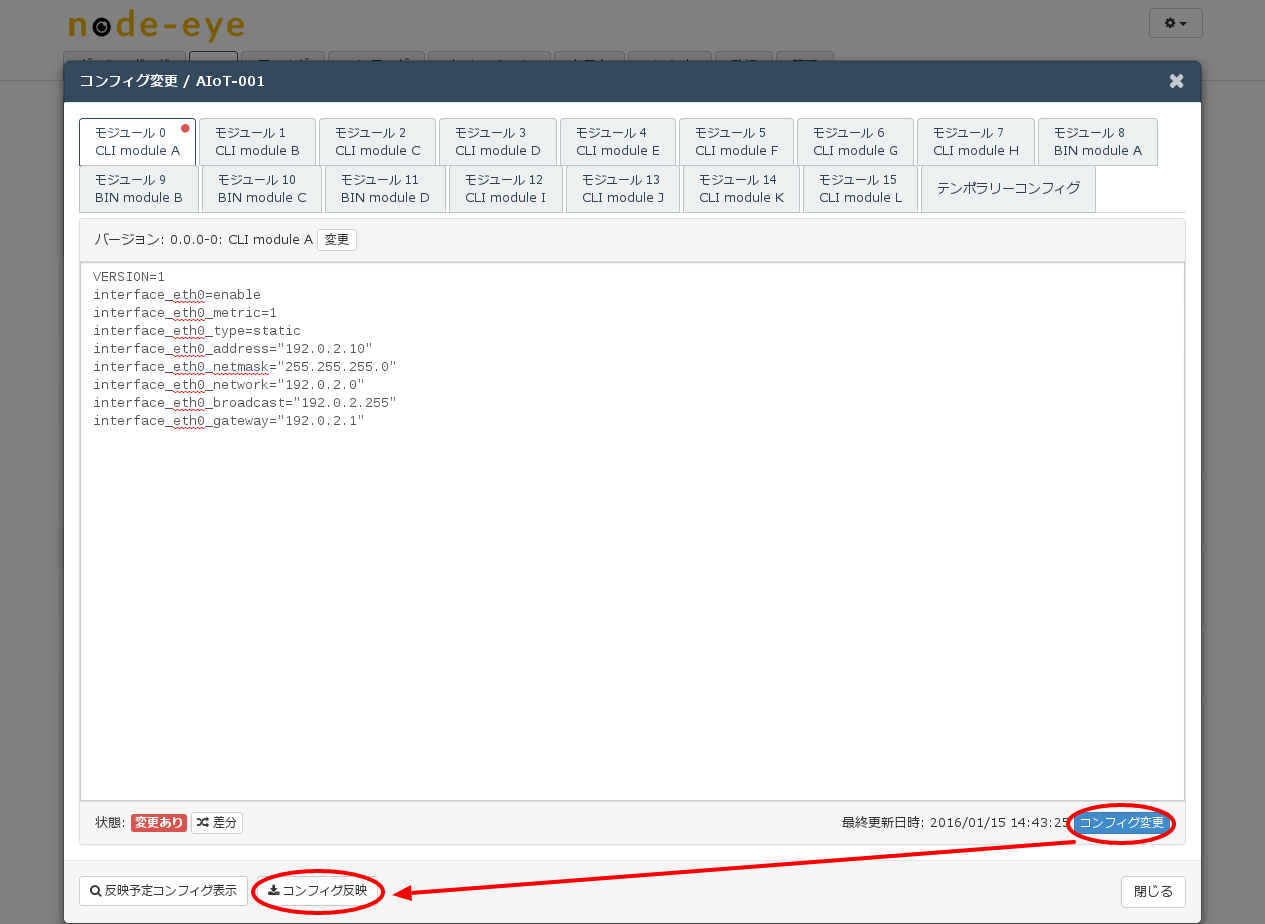The image size is (1265, 924).
Task: Open the gear settings dropdown
Action: 1176,23
